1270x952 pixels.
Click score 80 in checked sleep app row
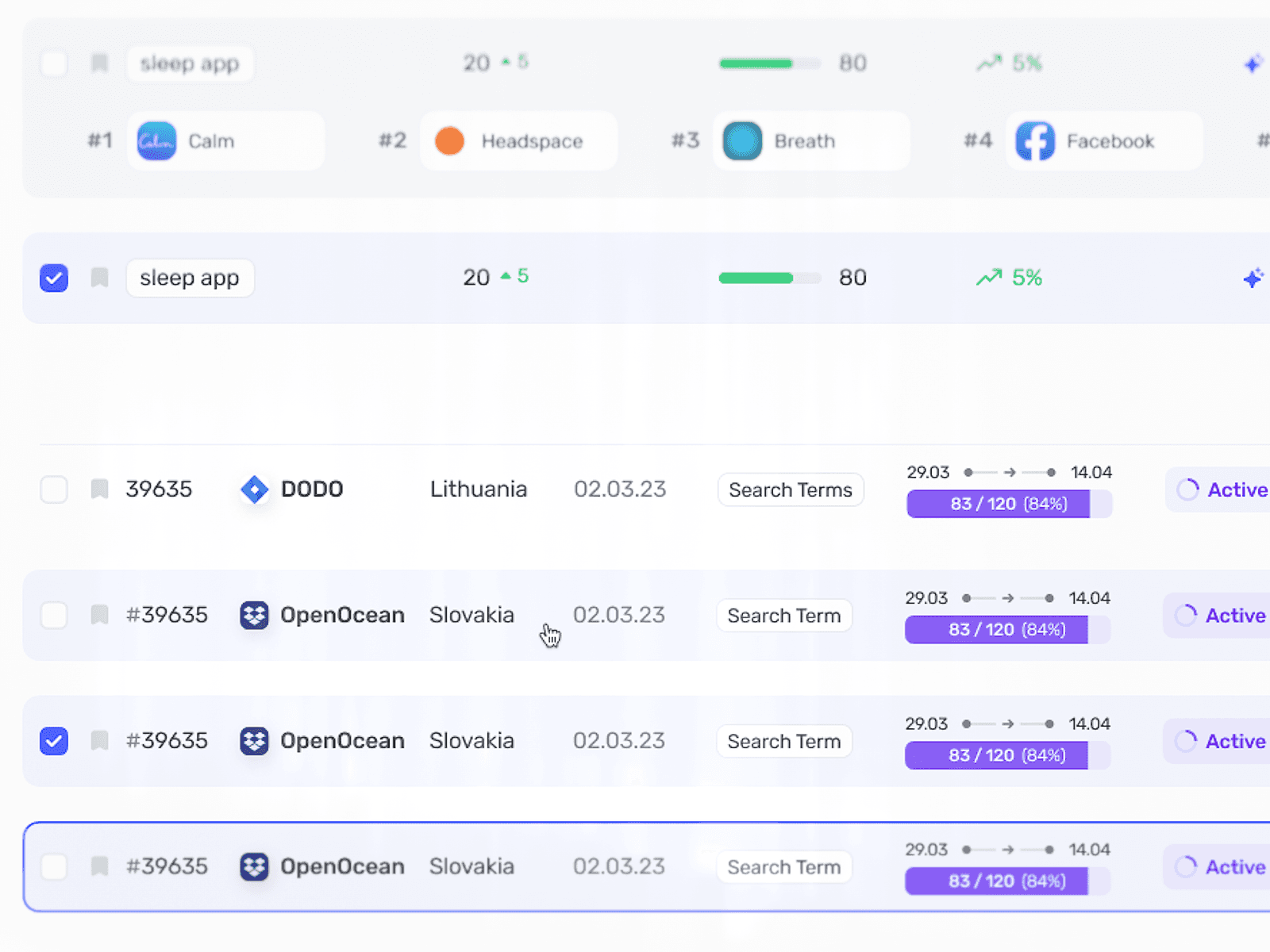pos(852,278)
